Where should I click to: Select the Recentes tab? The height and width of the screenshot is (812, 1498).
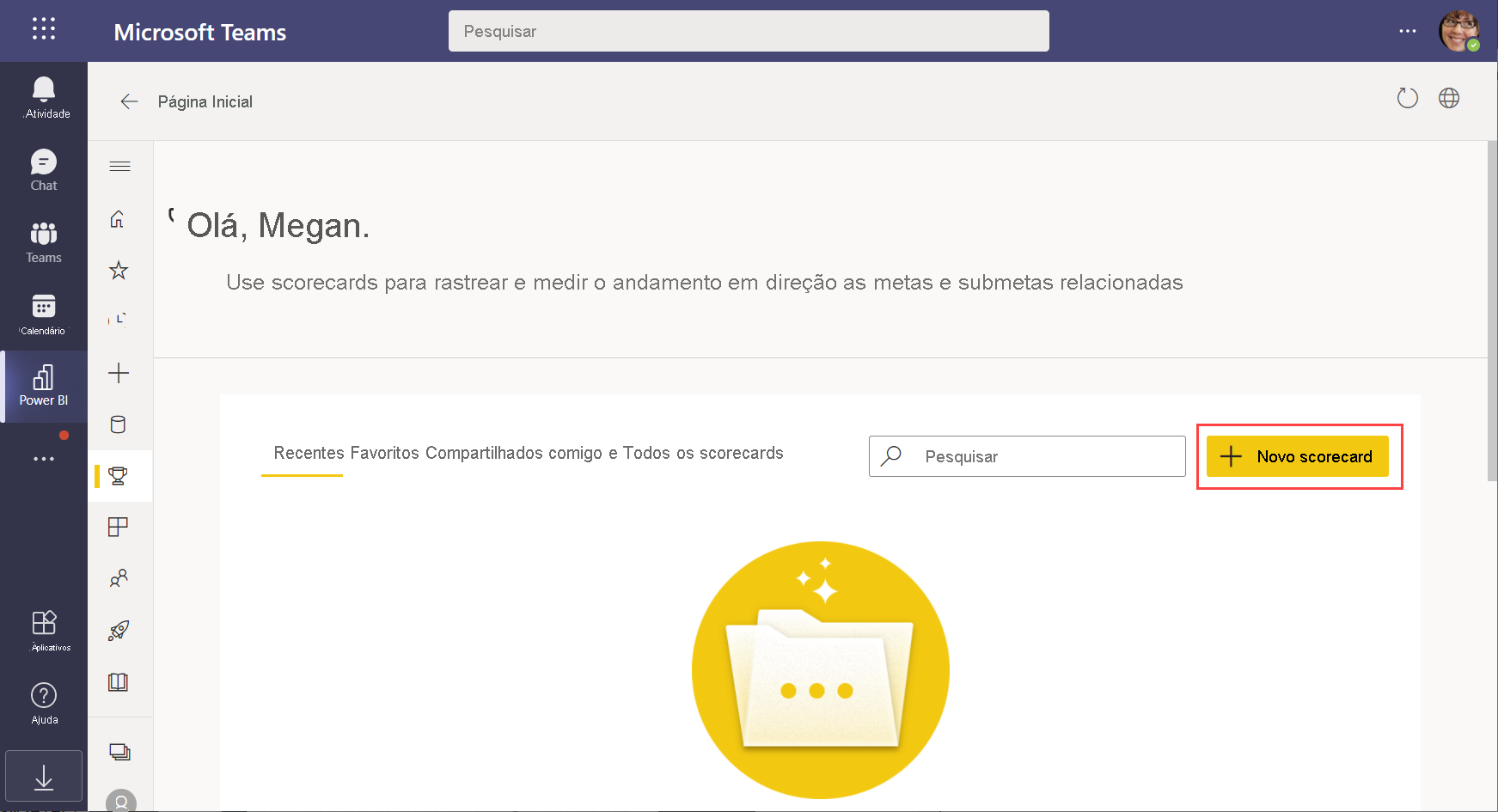pyautogui.click(x=309, y=453)
